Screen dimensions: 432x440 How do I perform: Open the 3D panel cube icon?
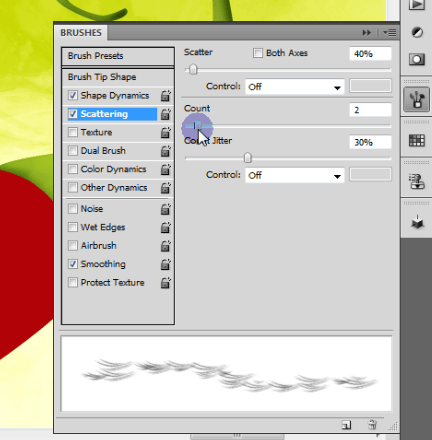coord(417,222)
